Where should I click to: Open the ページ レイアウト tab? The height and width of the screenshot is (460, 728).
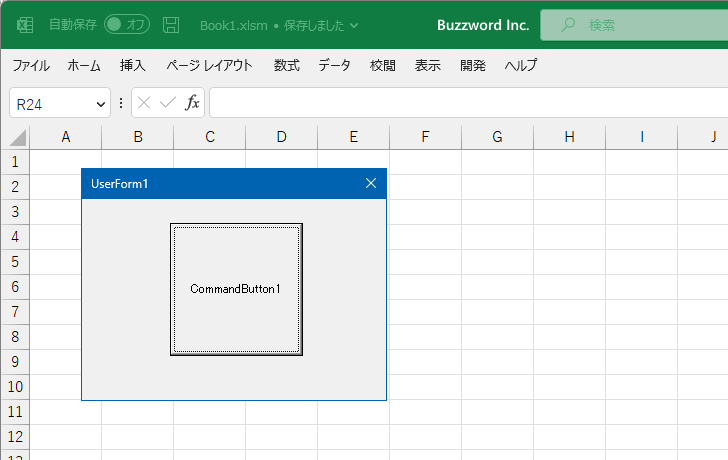(x=209, y=65)
